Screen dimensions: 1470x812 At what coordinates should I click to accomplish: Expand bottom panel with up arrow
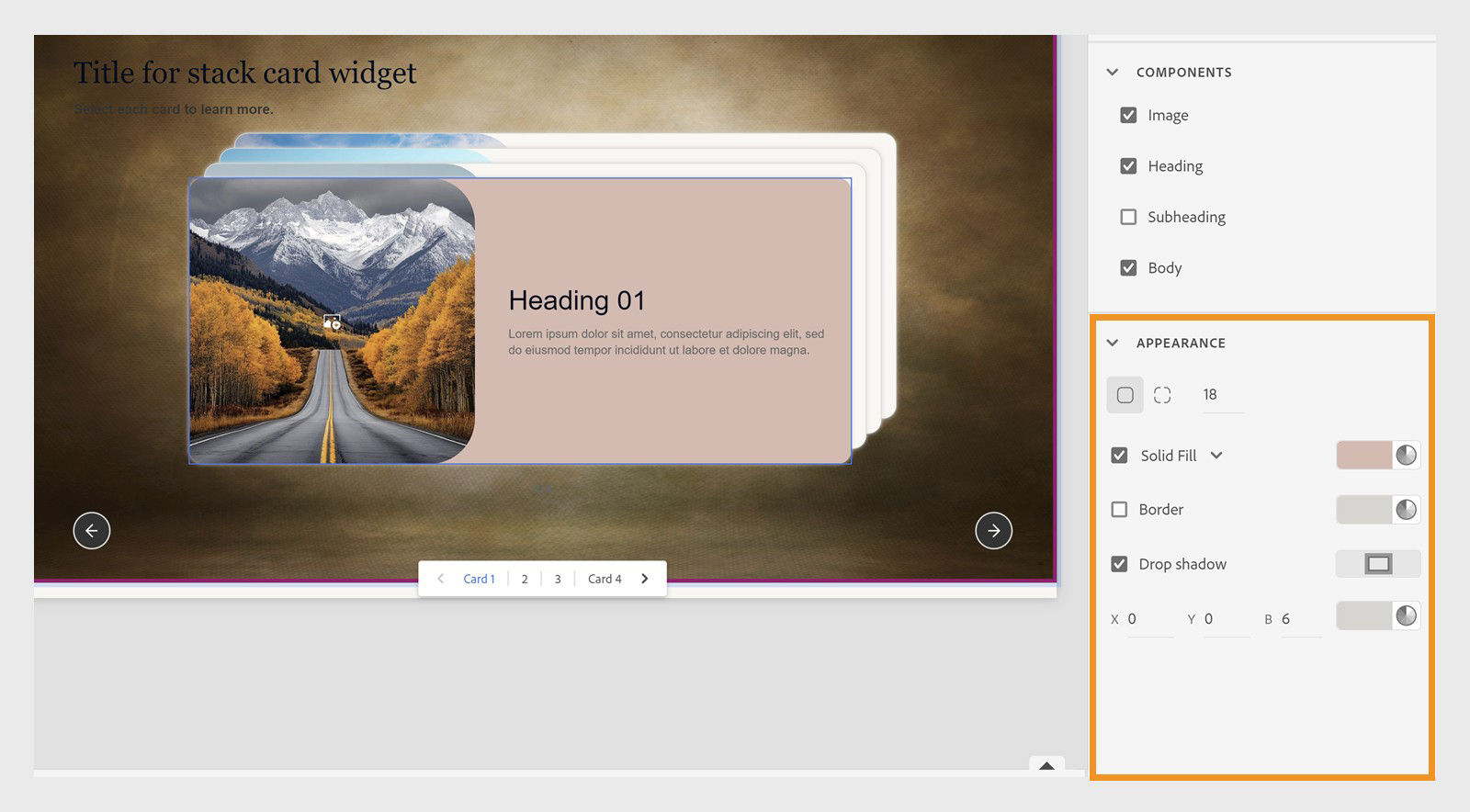[x=1046, y=765]
